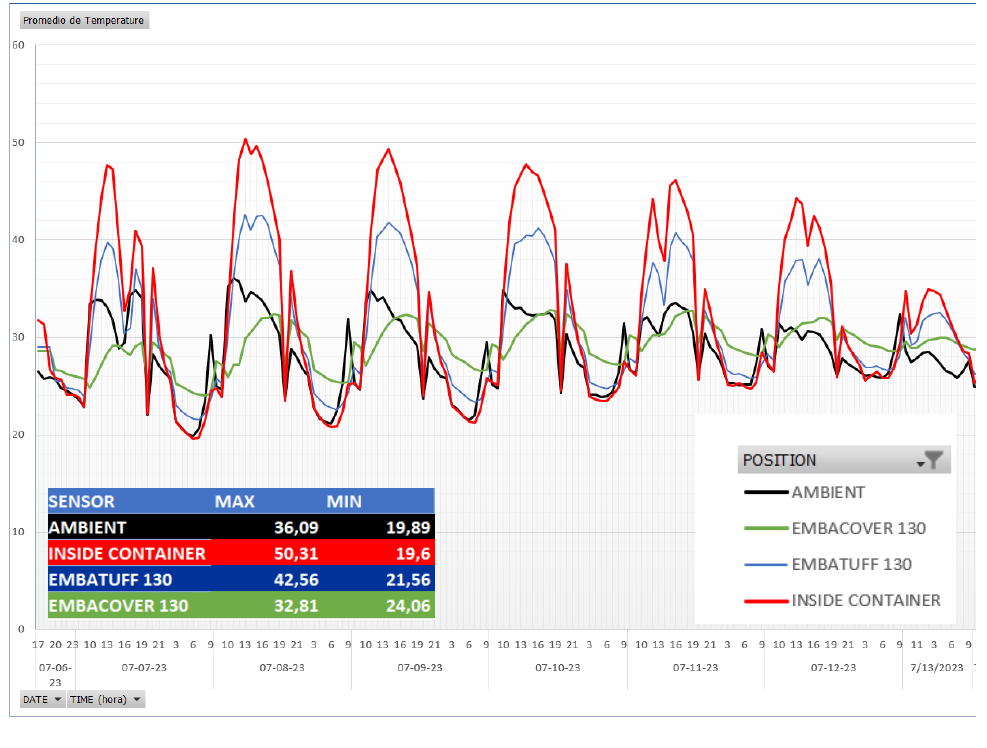Click the INSIDE CONTAINER legend label

click(x=866, y=601)
